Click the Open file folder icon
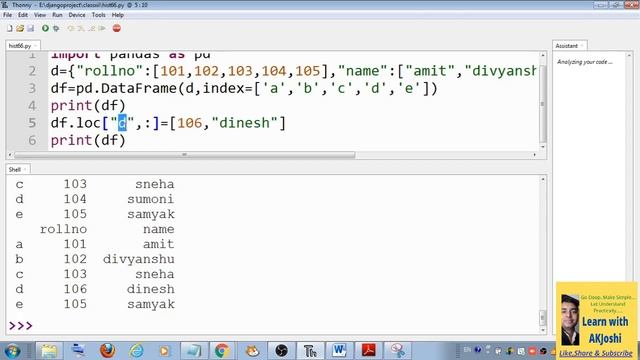This screenshot has width=640, height=360. (x=20, y=28)
